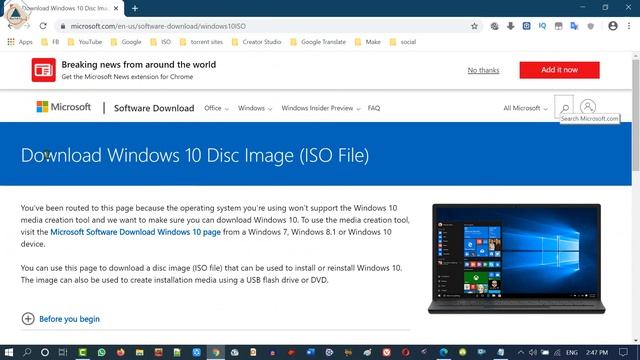Viewport: 640px width, 360px height.
Task: Open the blue camera screenshot extension icon
Action: click(527, 26)
